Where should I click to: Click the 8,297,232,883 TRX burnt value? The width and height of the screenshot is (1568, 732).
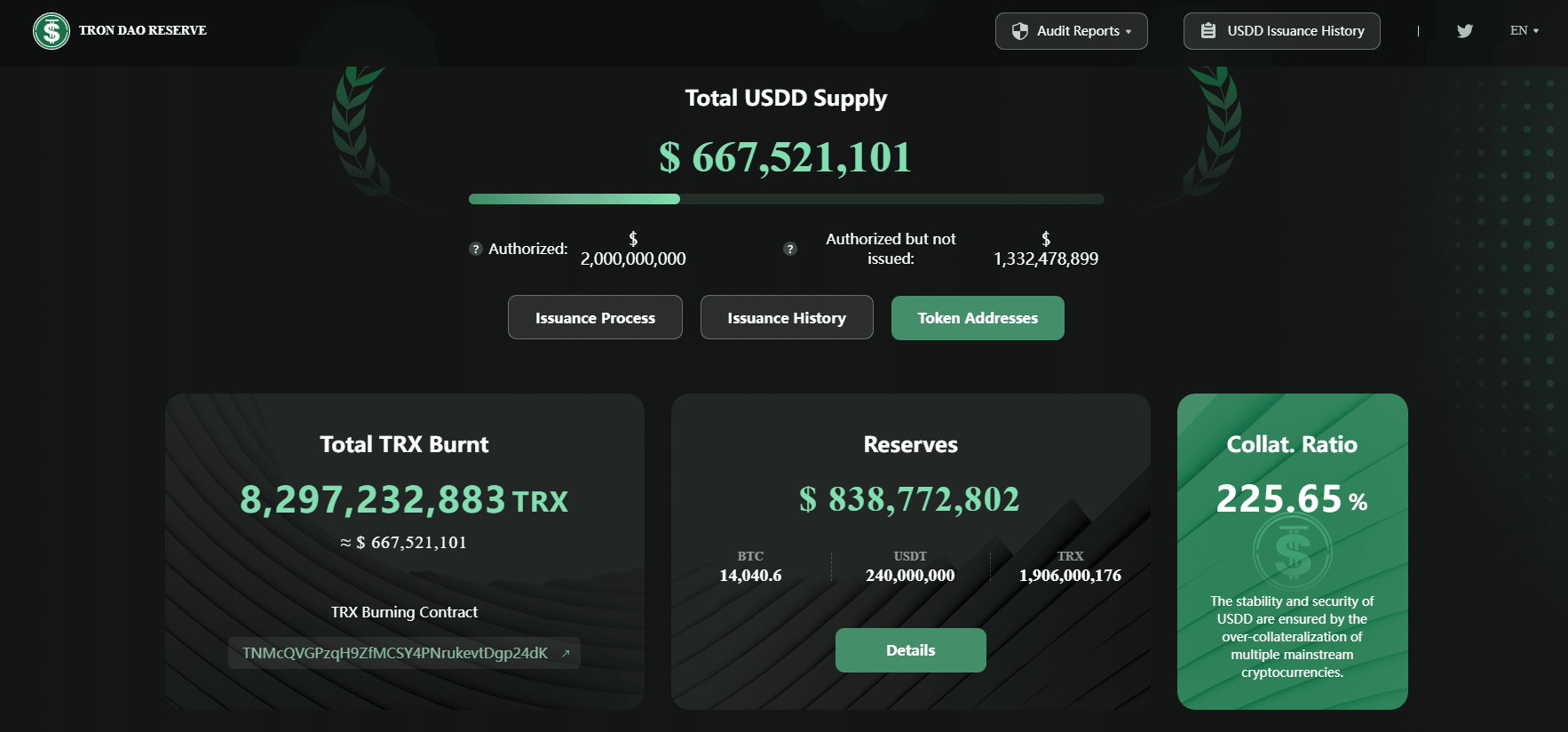point(404,499)
